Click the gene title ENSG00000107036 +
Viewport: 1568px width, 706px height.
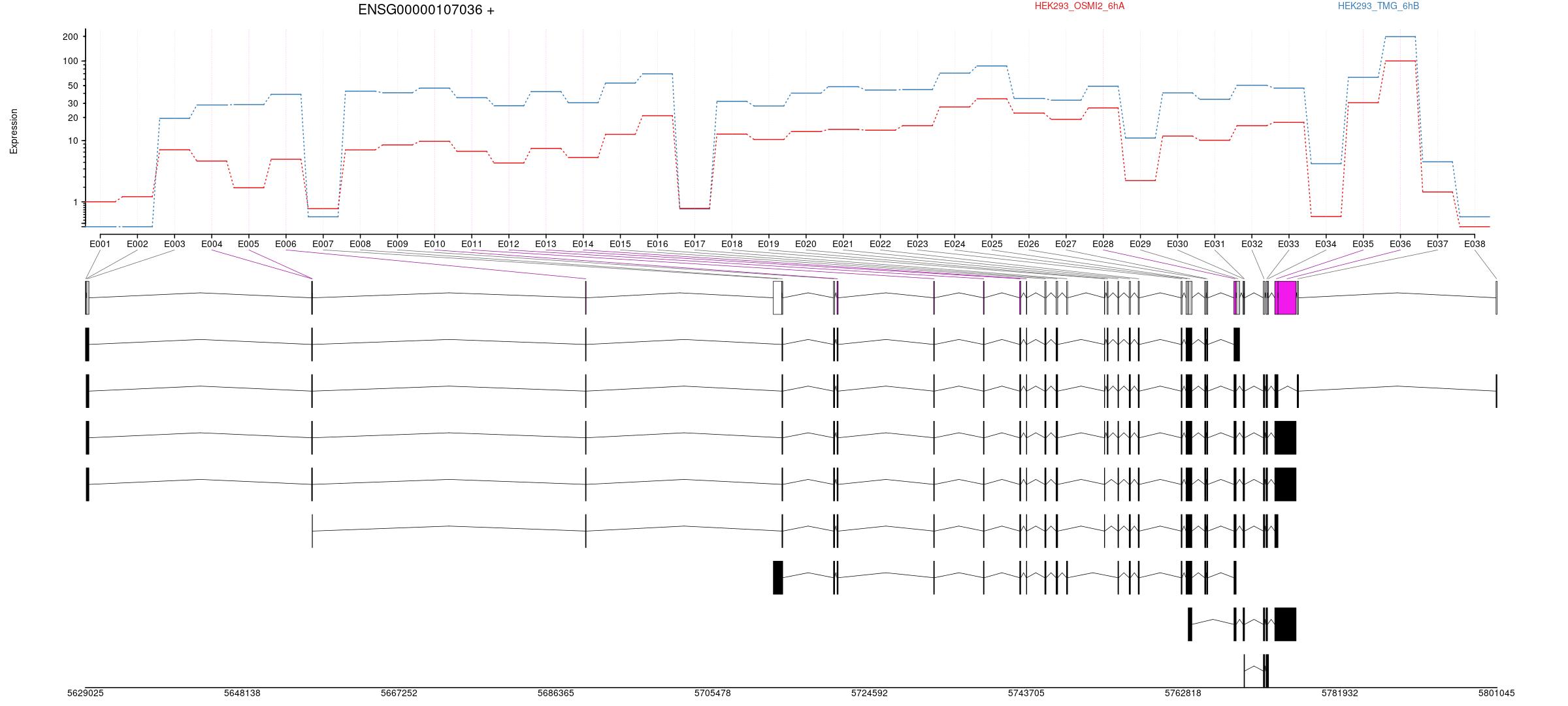pos(426,10)
